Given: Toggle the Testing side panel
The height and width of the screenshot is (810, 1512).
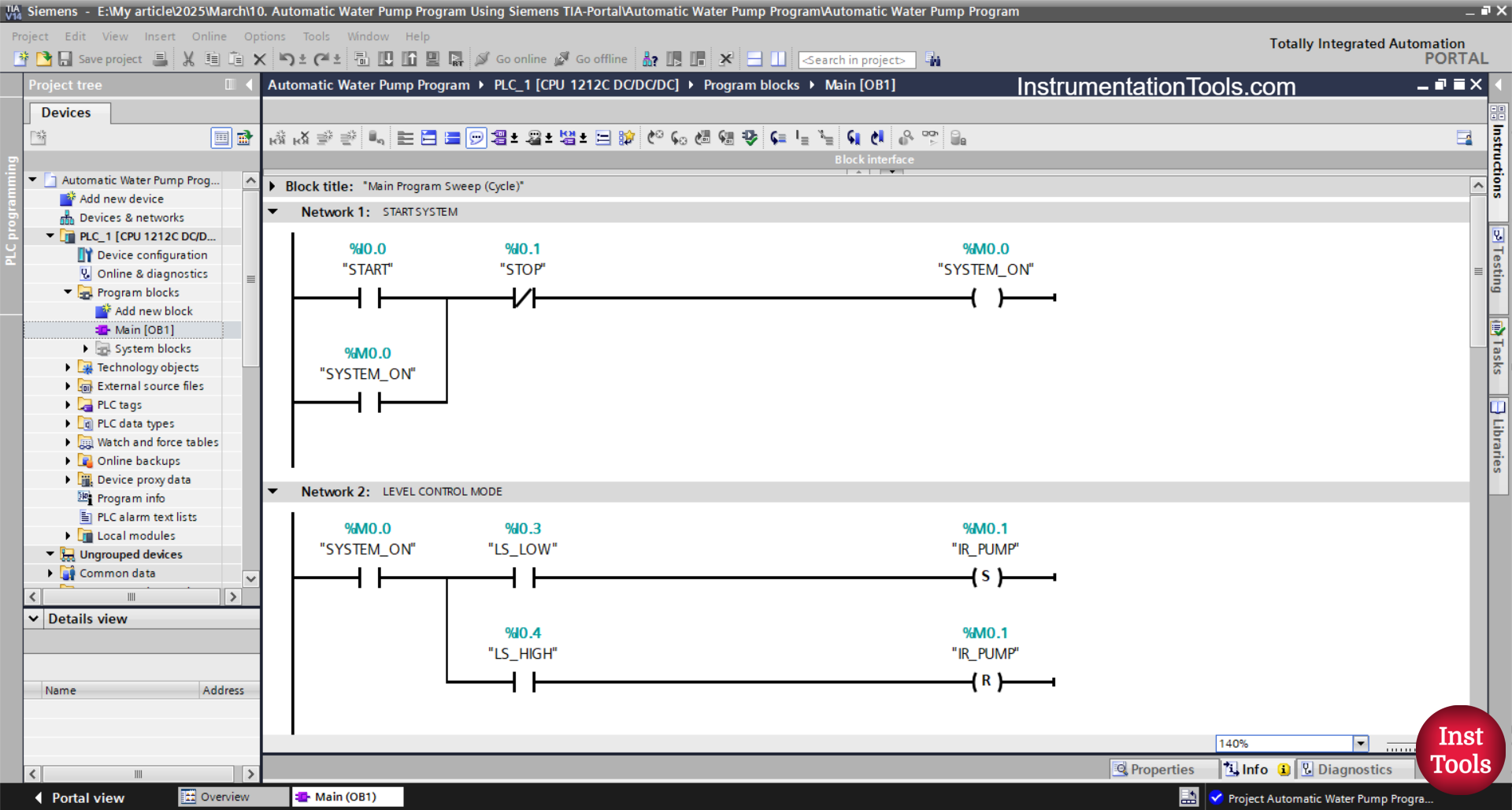Looking at the screenshot, I should (1498, 264).
